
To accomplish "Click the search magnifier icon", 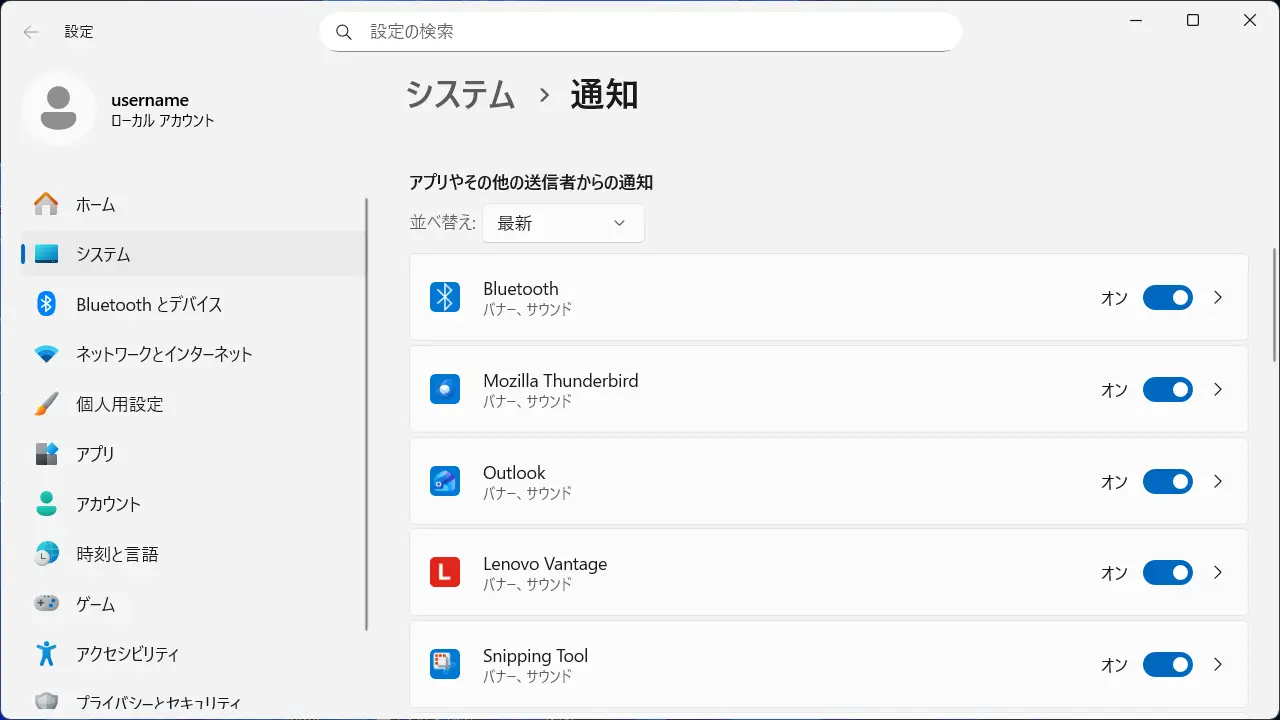I will [344, 32].
